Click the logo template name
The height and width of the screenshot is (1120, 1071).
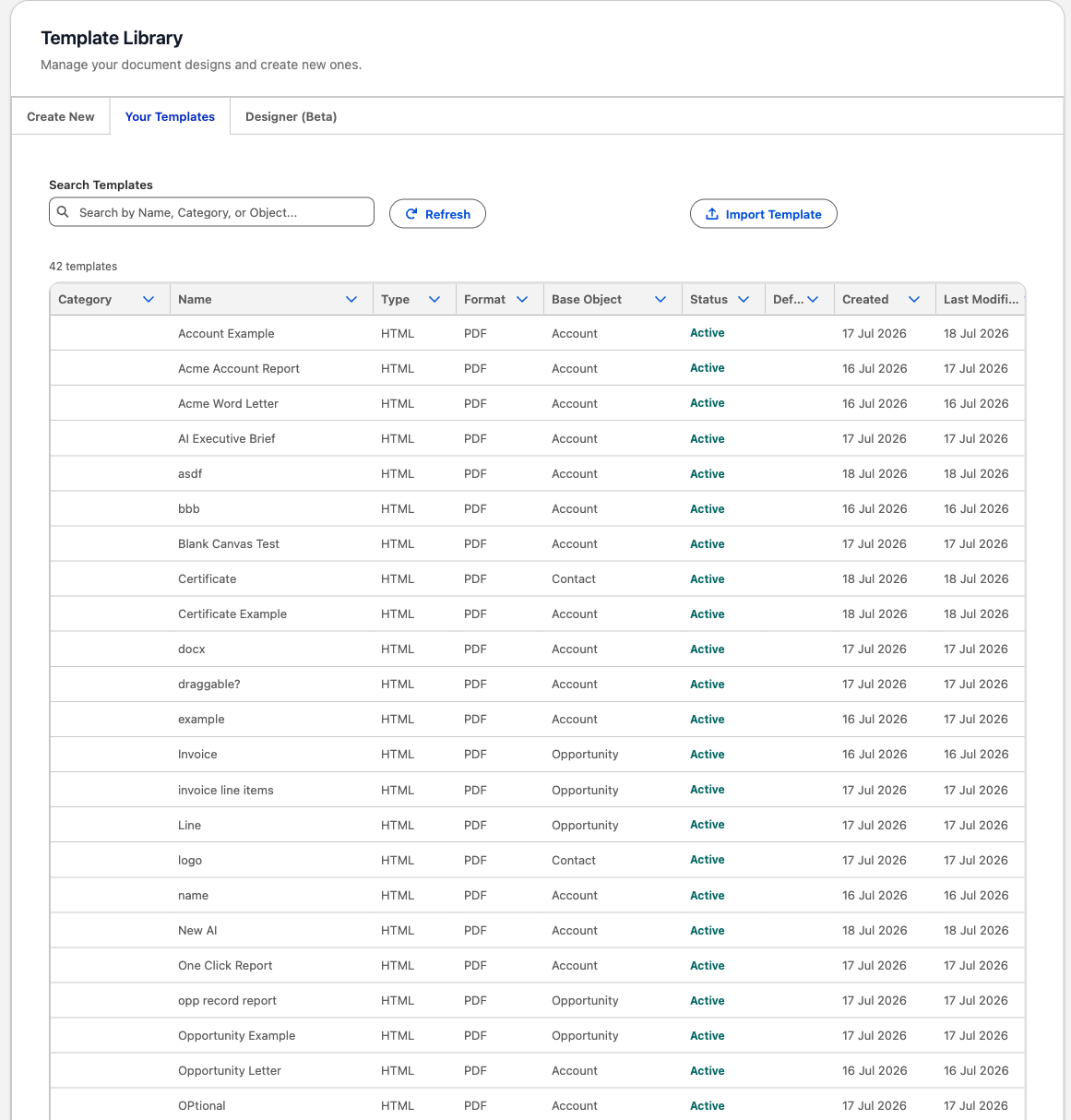pyautogui.click(x=190, y=860)
